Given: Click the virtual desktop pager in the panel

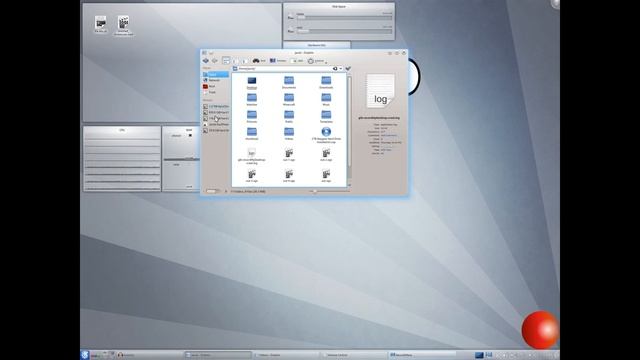Looking at the screenshot, I should pyautogui.click(x=484, y=355).
